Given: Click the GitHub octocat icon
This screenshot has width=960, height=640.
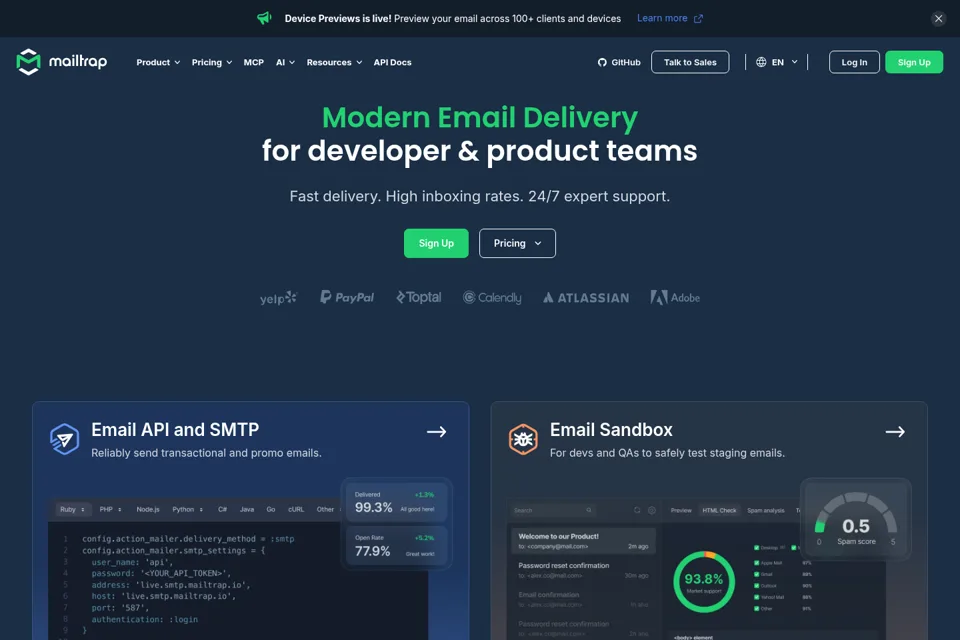Looking at the screenshot, I should point(602,62).
